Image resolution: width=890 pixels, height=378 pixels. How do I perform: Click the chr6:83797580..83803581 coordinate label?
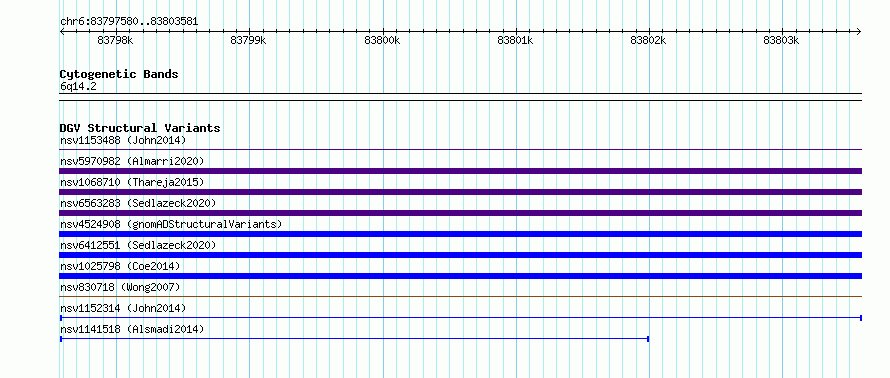[129, 22]
